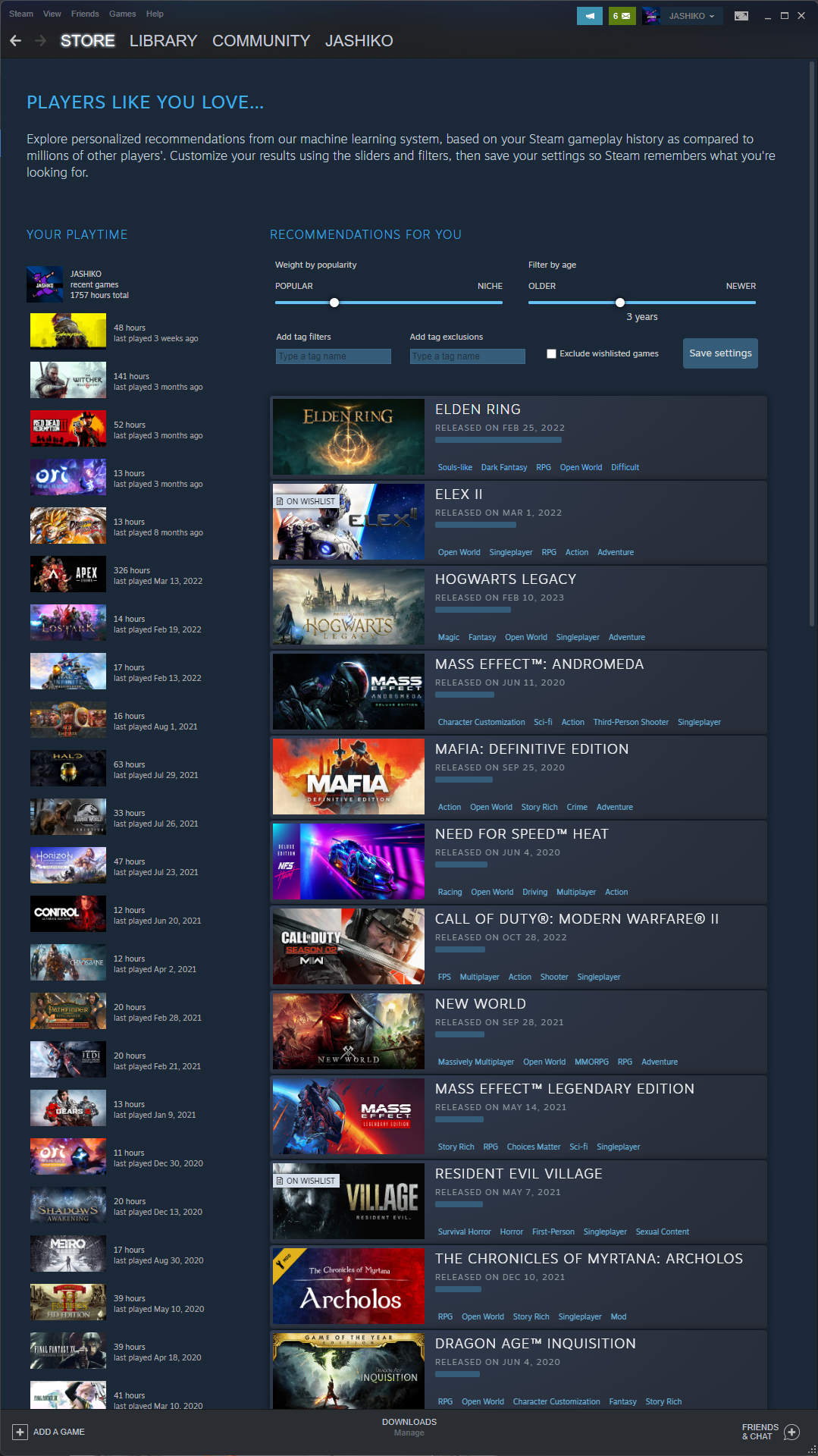Open the Halo icon with 63 hours
Viewport: 818px width, 1456px height.
pyautogui.click(x=68, y=768)
